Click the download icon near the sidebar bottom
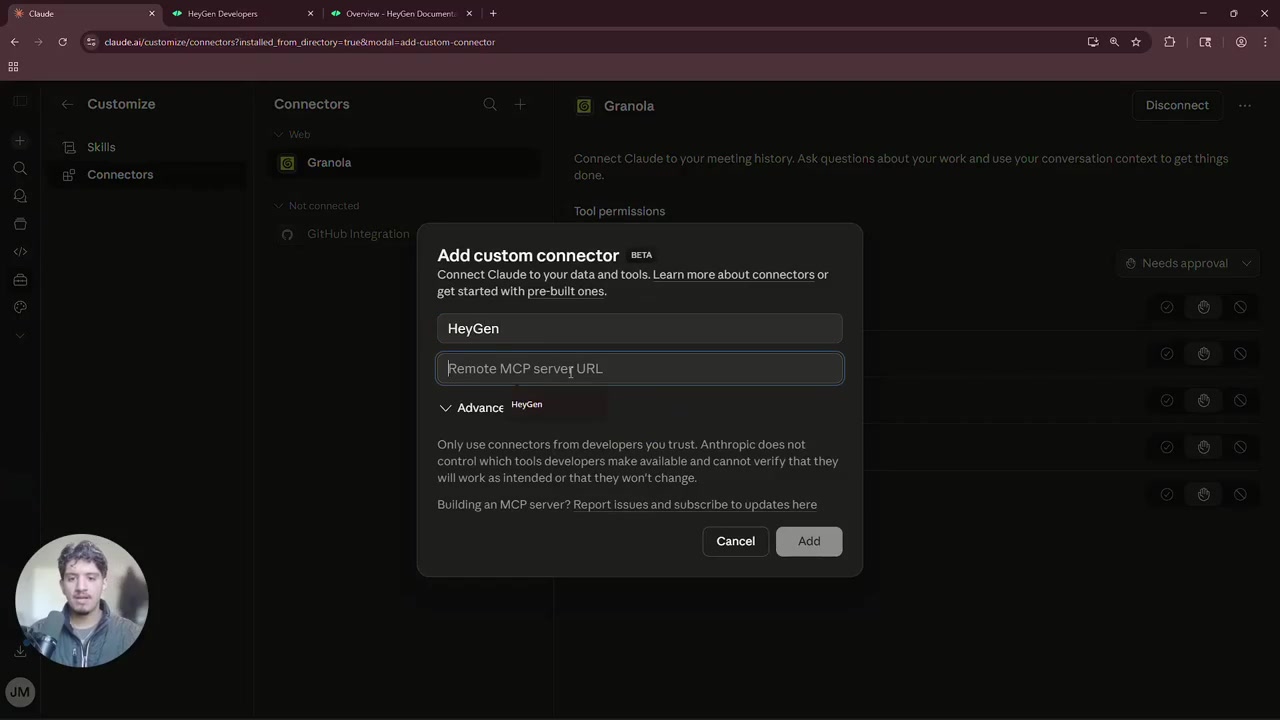 pyautogui.click(x=20, y=651)
